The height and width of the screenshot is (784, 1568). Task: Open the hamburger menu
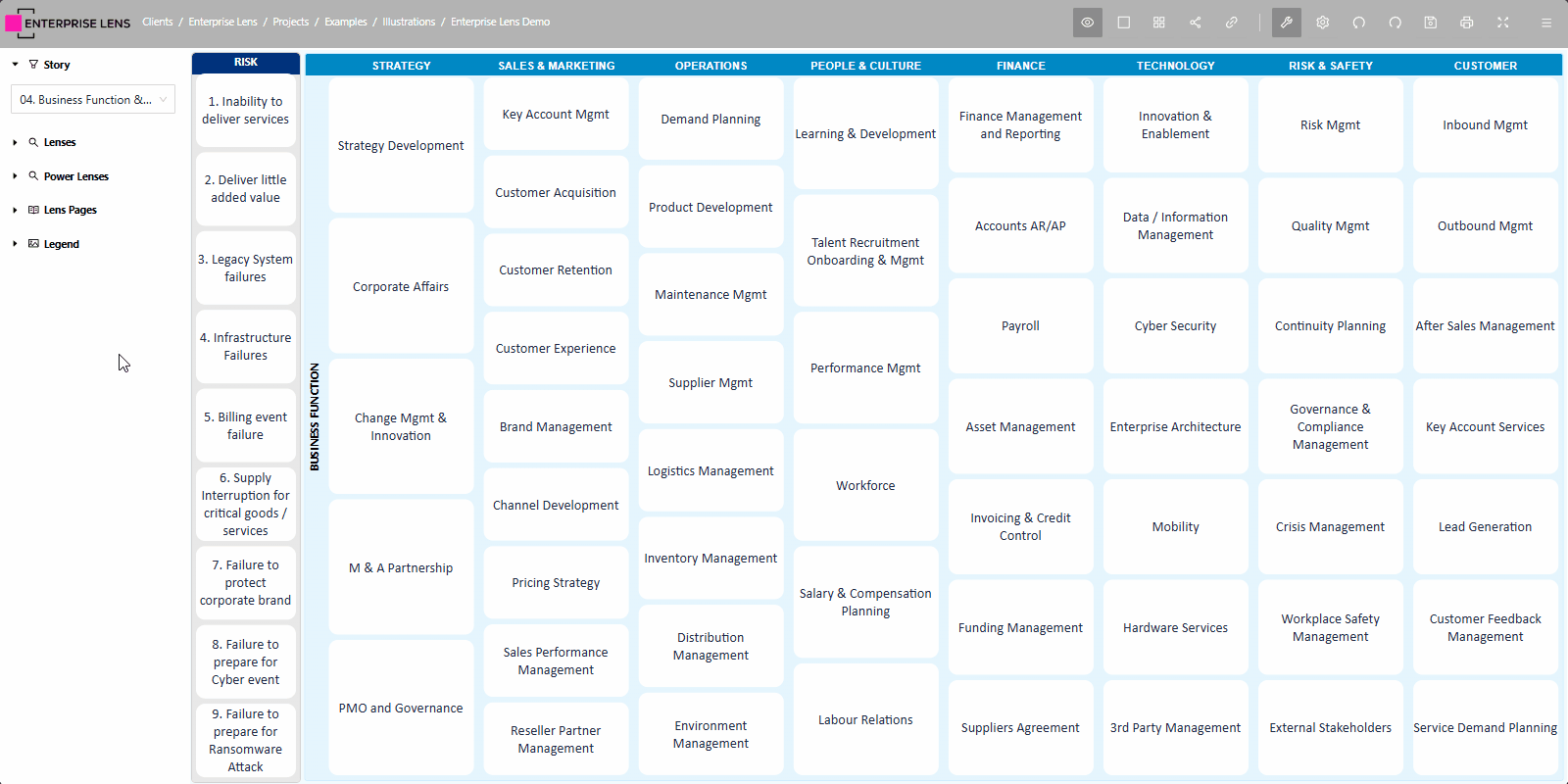point(1546,23)
